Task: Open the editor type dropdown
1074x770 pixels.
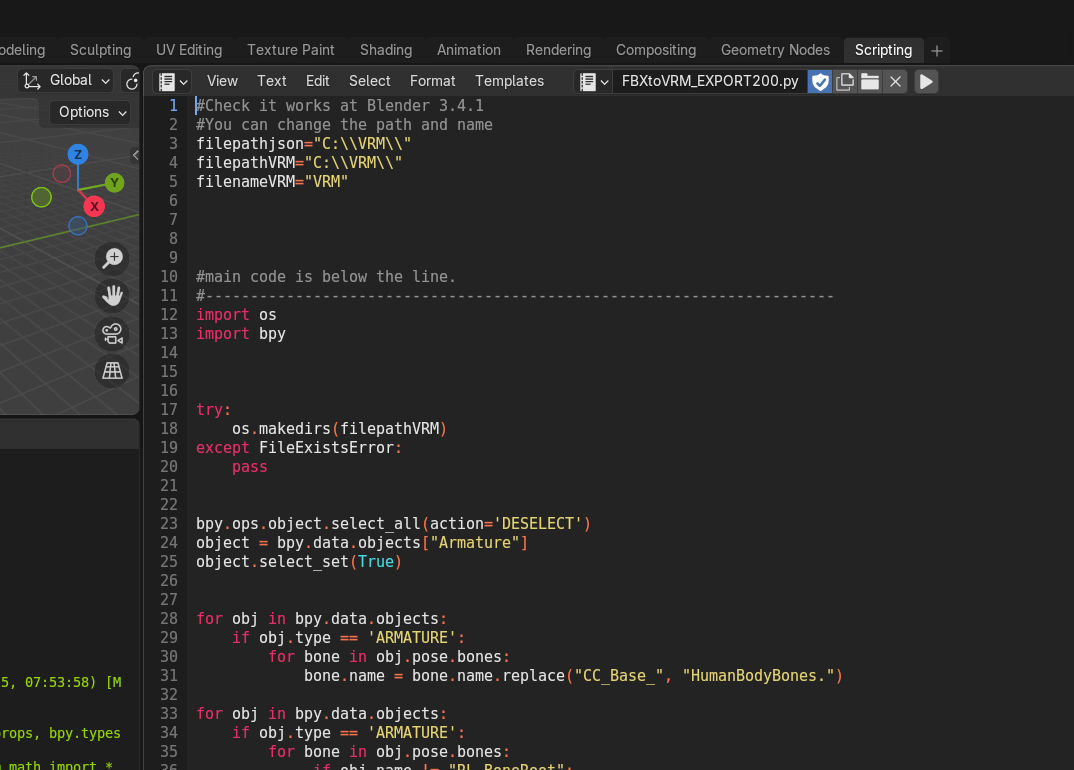Action: [173, 82]
